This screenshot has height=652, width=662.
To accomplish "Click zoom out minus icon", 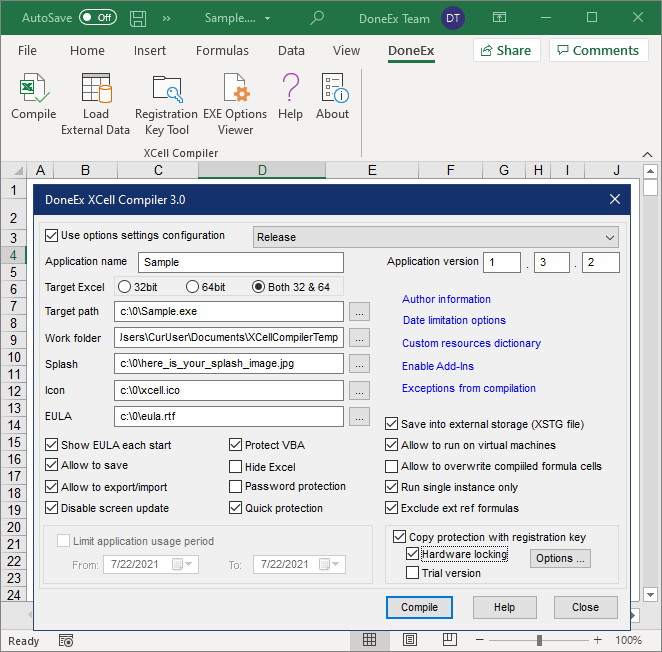I will [480, 640].
